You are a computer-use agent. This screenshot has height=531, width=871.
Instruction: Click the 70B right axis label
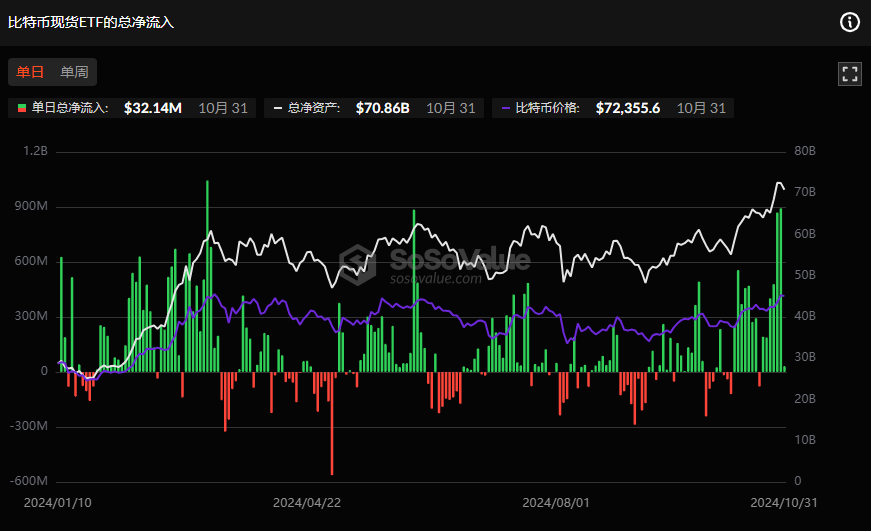(x=805, y=192)
